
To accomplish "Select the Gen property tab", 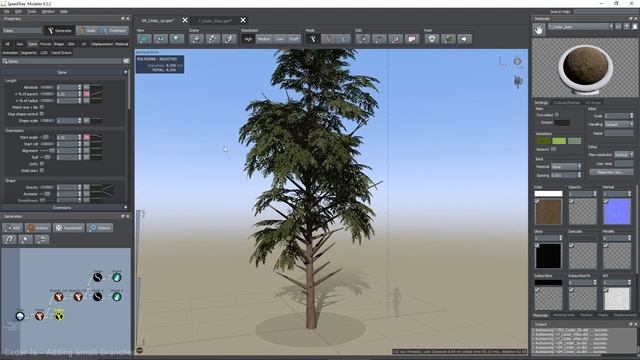I will pos(20,44).
